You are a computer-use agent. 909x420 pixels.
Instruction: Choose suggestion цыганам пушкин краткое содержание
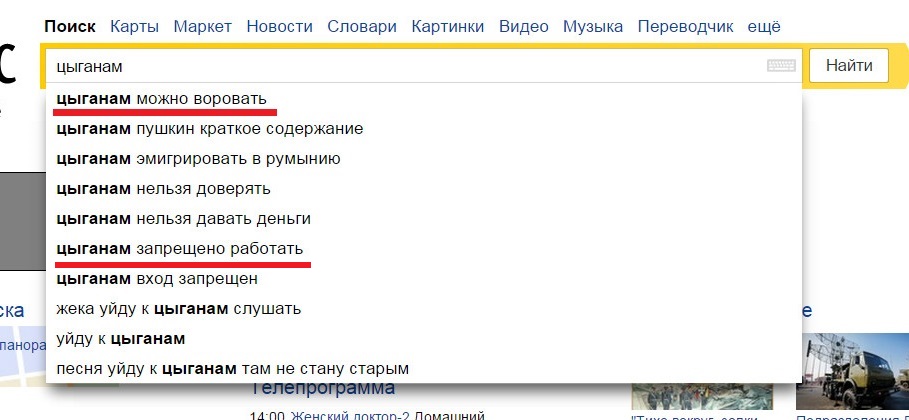[424, 129]
